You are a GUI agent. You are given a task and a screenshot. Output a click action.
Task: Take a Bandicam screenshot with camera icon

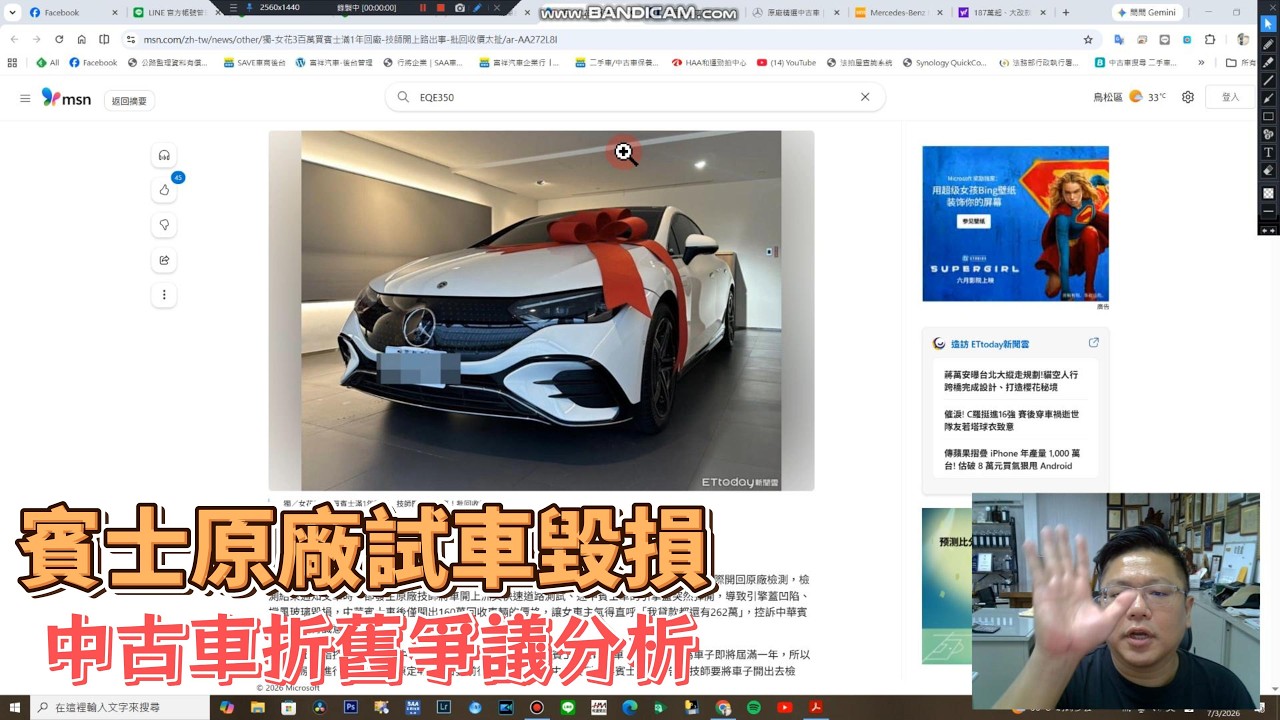tap(459, 8)
